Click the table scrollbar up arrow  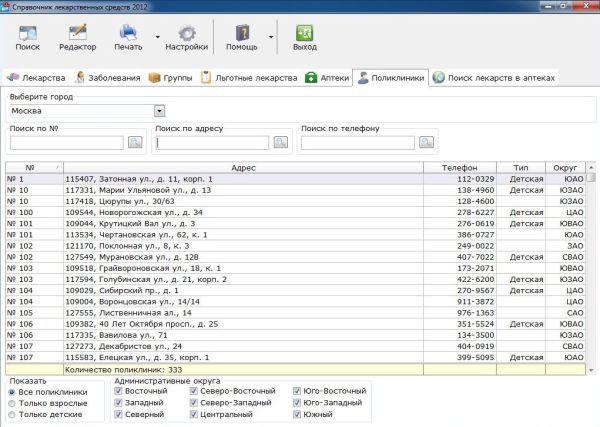(591, 168)
